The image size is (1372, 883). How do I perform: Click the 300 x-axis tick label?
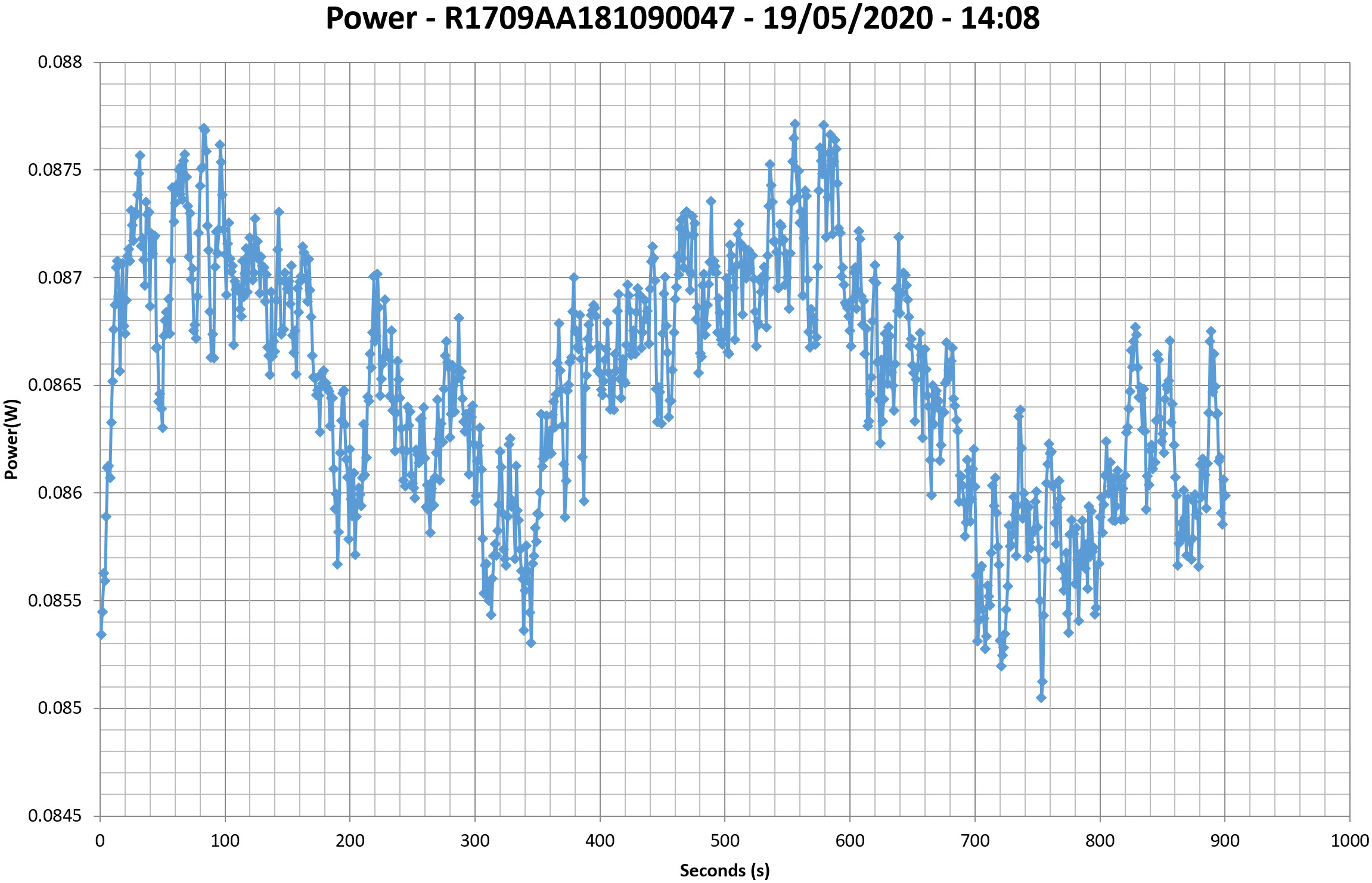click(475, 841)
